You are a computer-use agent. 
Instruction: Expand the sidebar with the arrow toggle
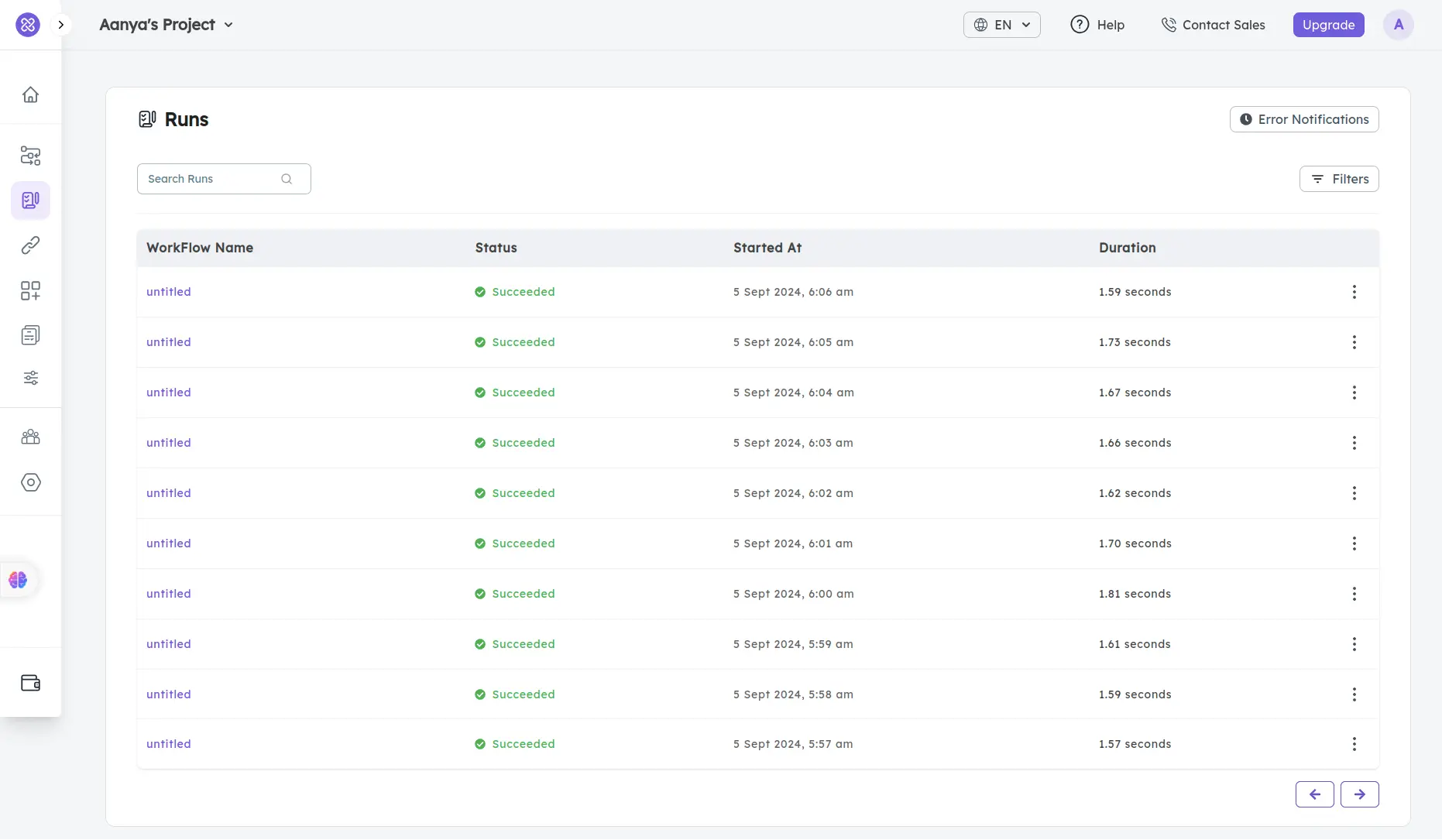pyautogui.click(x=60, y=24)
